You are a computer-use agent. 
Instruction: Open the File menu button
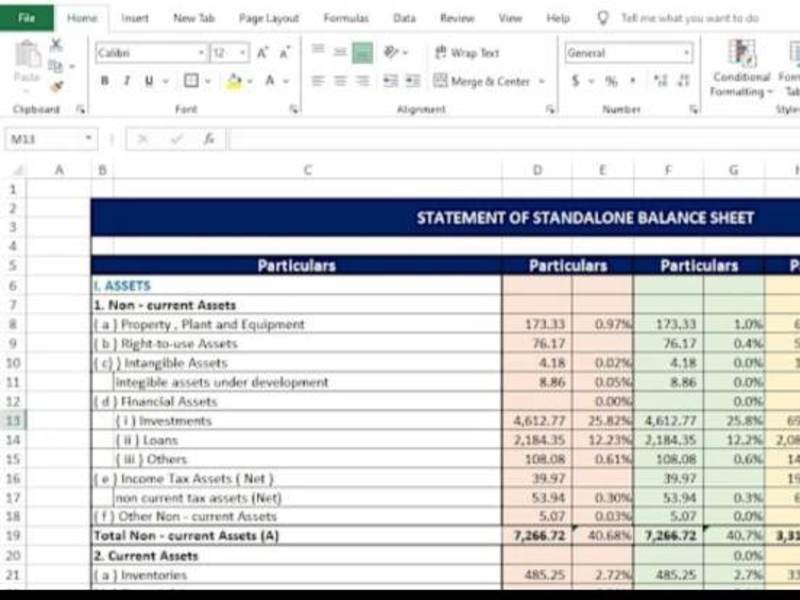(x=27, y=18)
